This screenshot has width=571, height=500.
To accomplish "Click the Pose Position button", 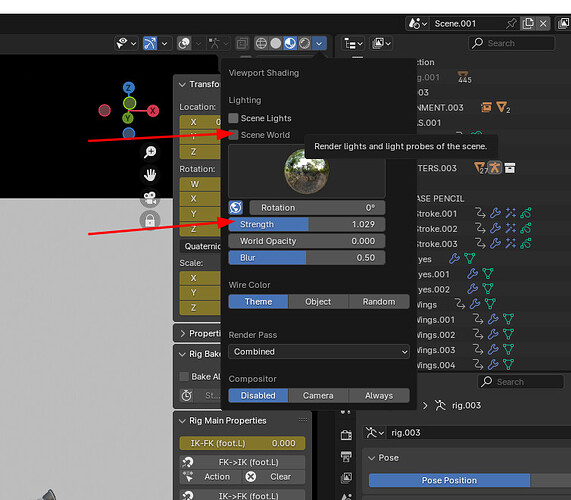I will pyautogui.click(x=449, y=481).
